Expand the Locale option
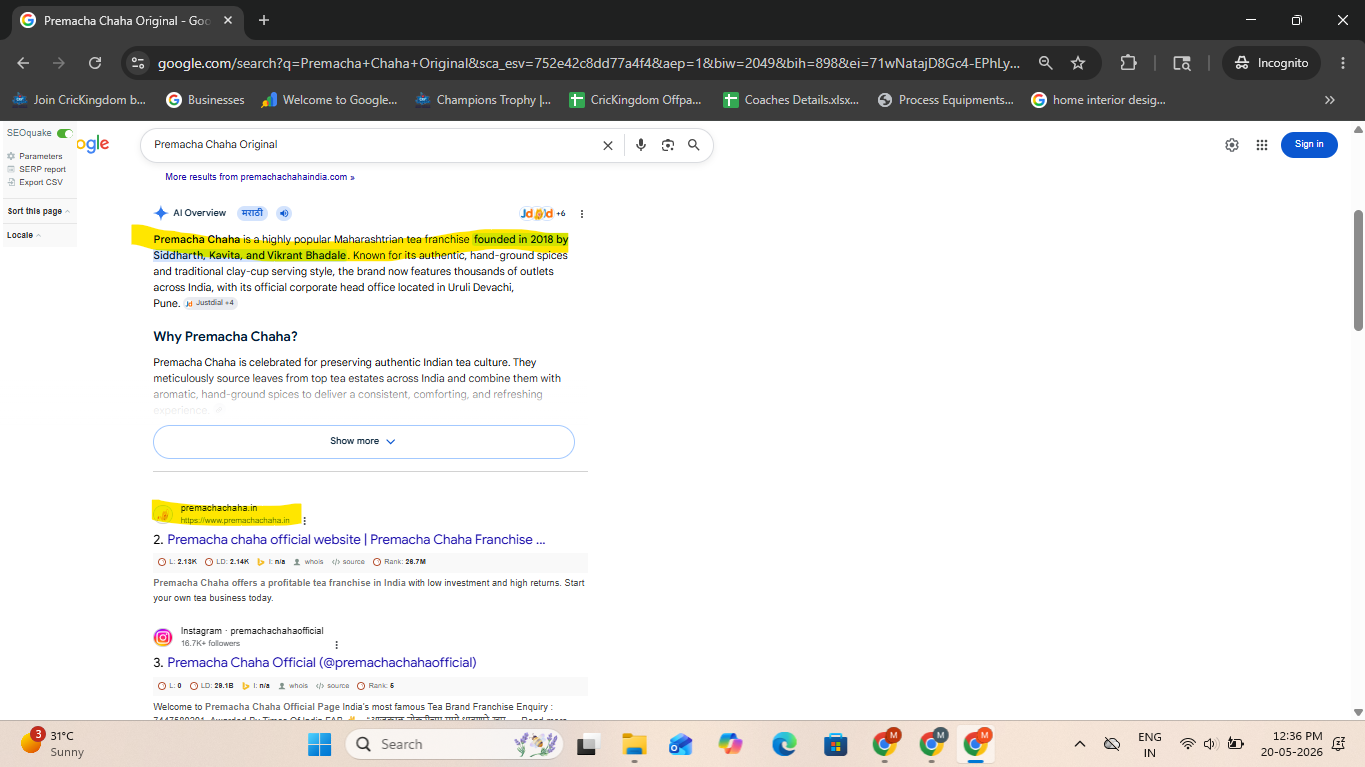1365x767 pixels. point(24,235)
